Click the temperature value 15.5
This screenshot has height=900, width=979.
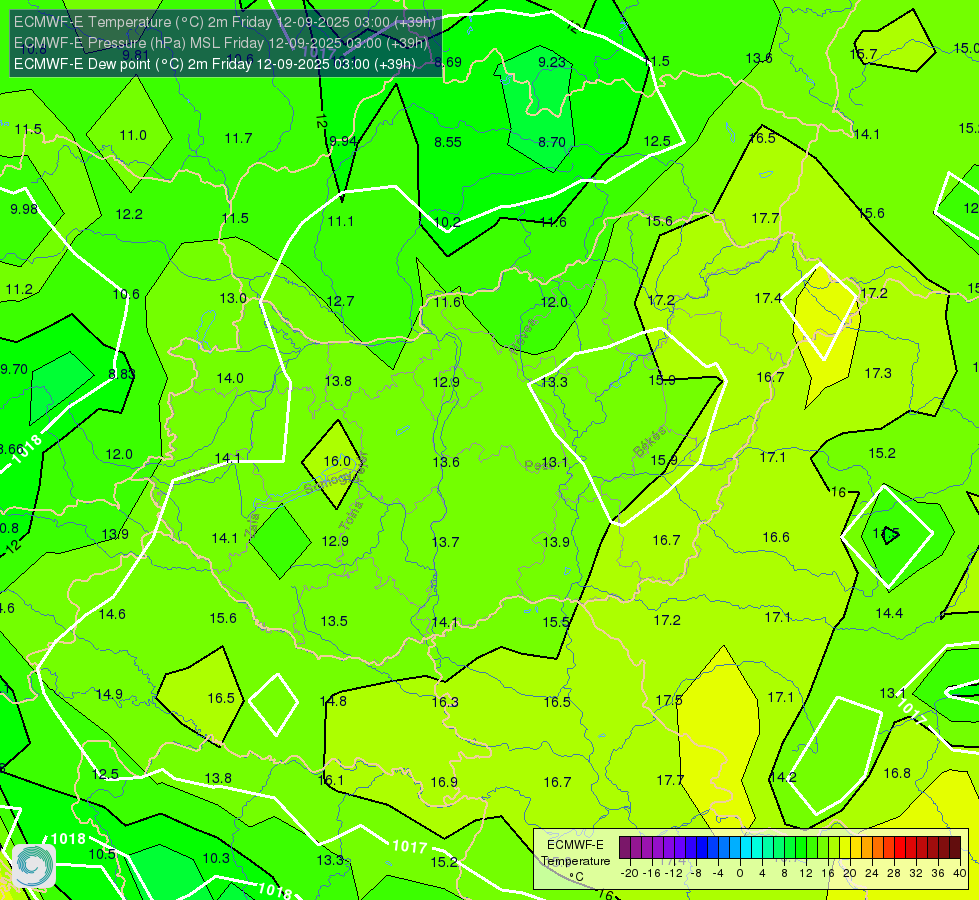[556, 622]
